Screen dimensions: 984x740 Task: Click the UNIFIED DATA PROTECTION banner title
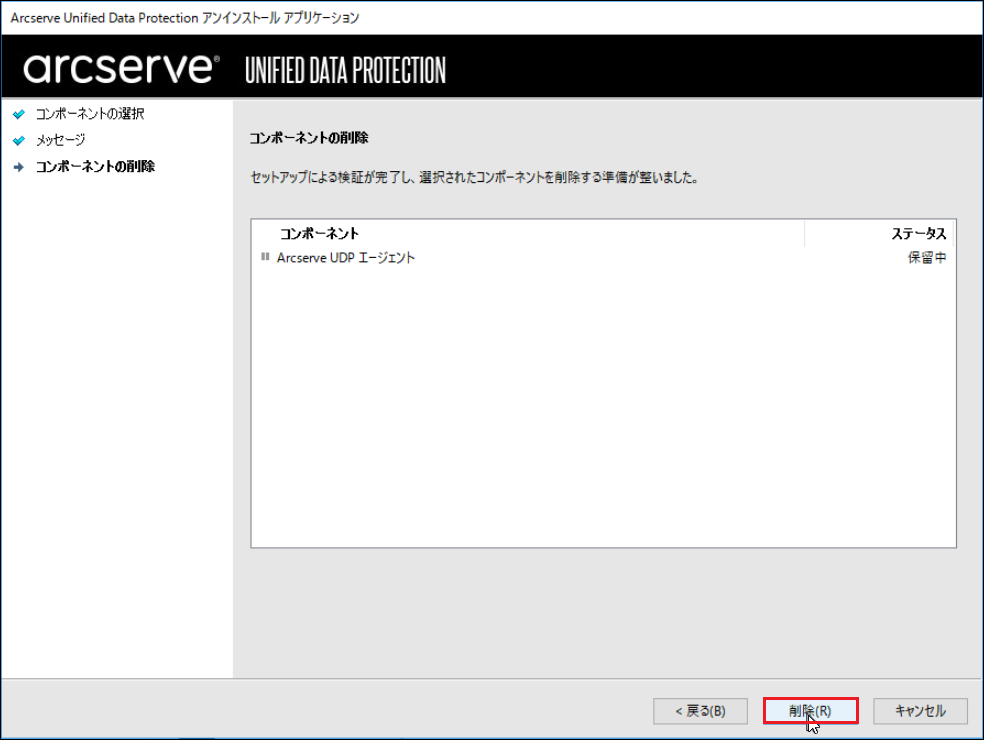click(345, 70)
